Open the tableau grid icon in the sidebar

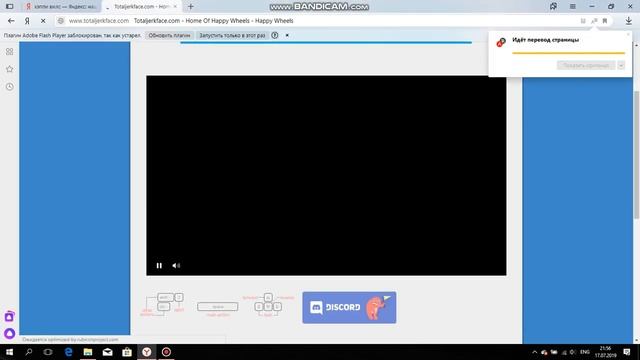9,51
